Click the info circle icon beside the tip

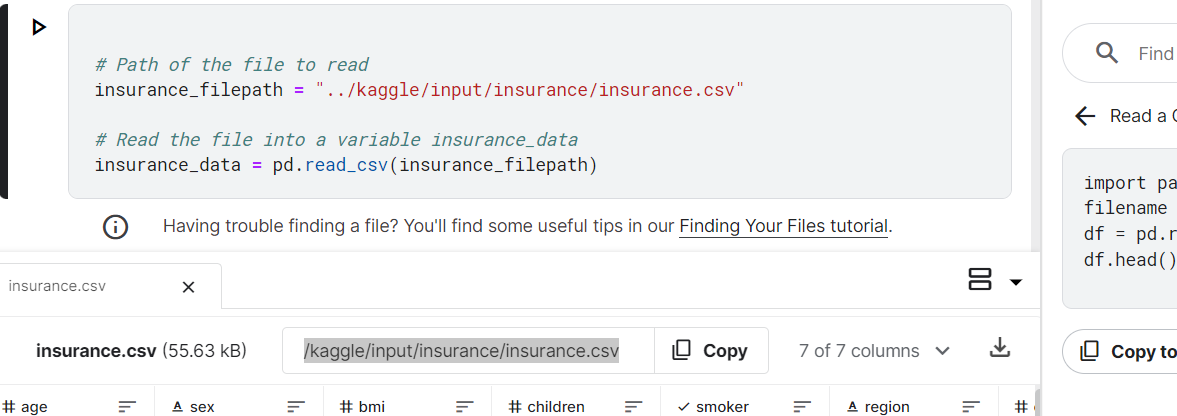coord(115,226)
